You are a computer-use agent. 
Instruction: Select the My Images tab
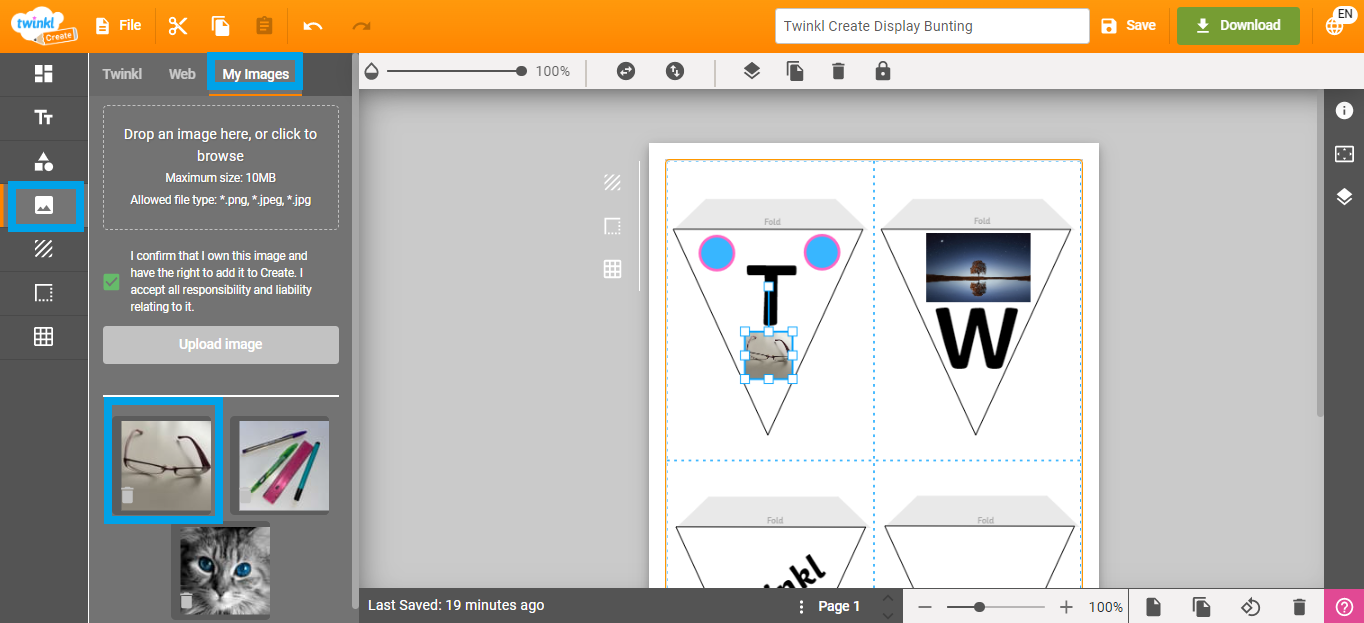256,74
